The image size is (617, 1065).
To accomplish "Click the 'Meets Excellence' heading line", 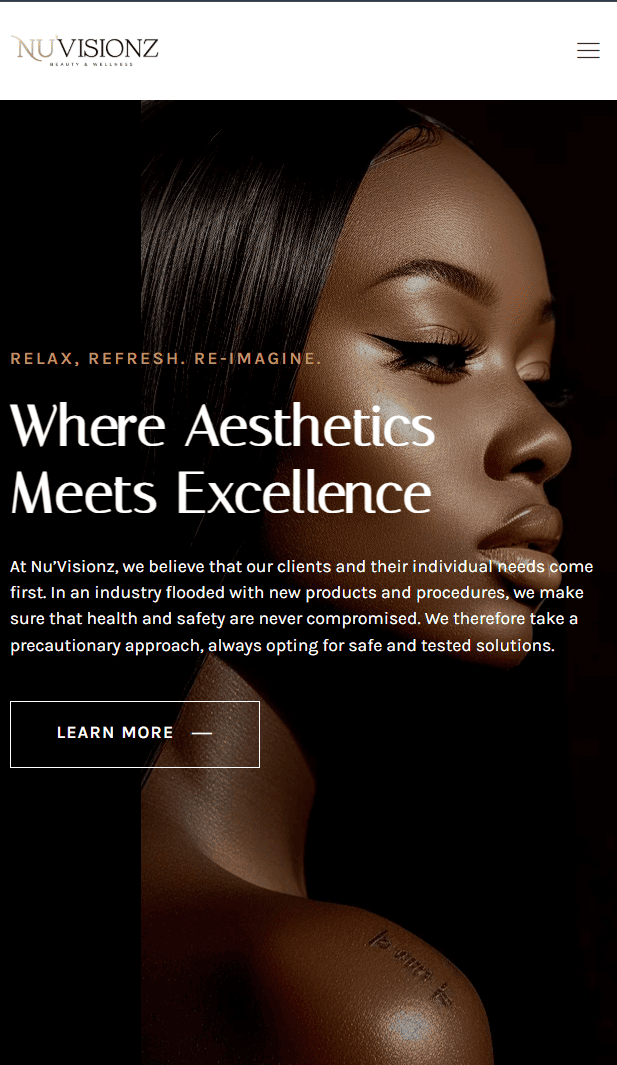I will pos(221,492).
